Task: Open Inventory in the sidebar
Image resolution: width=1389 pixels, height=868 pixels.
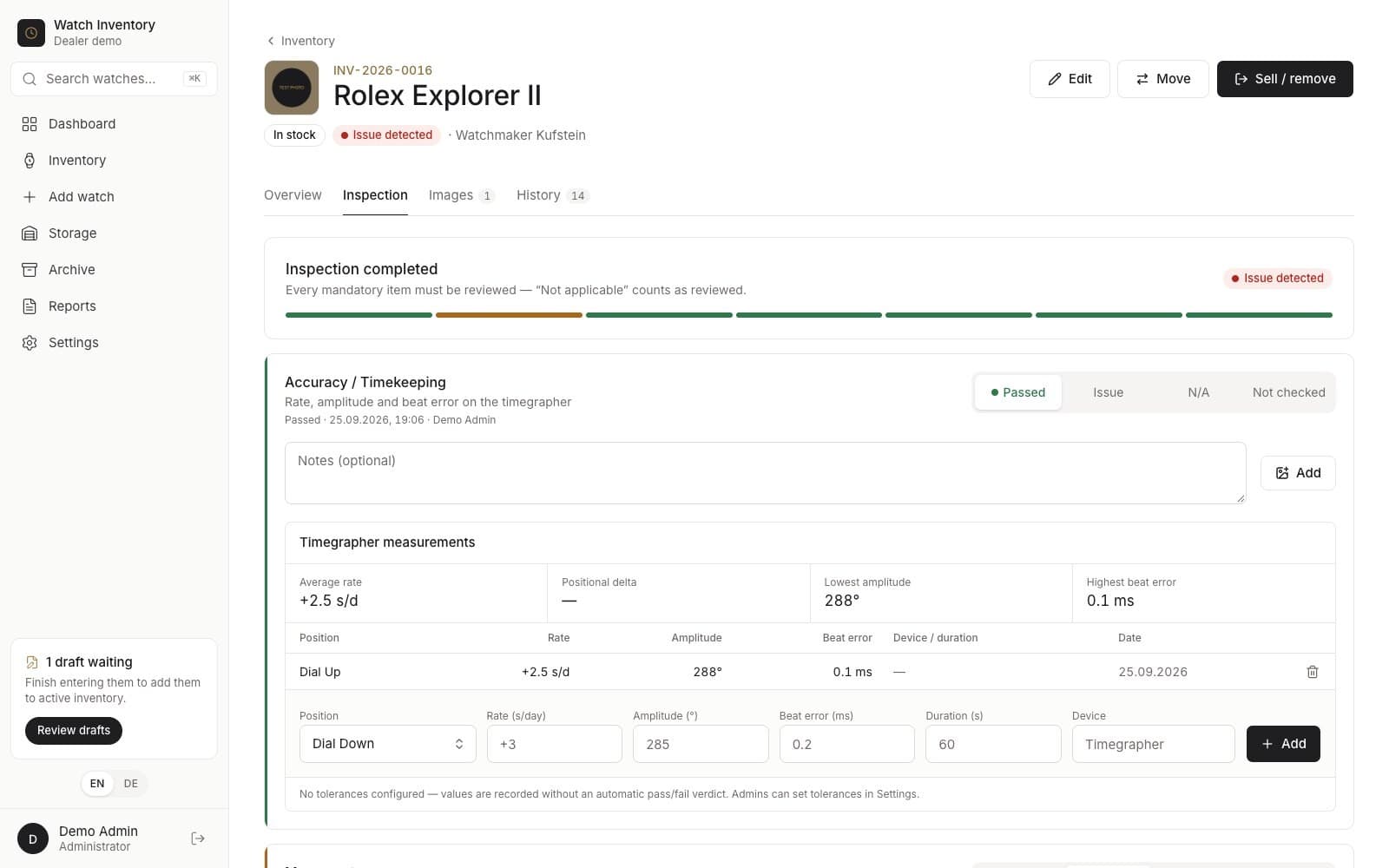Action: [x=114, y=161]
